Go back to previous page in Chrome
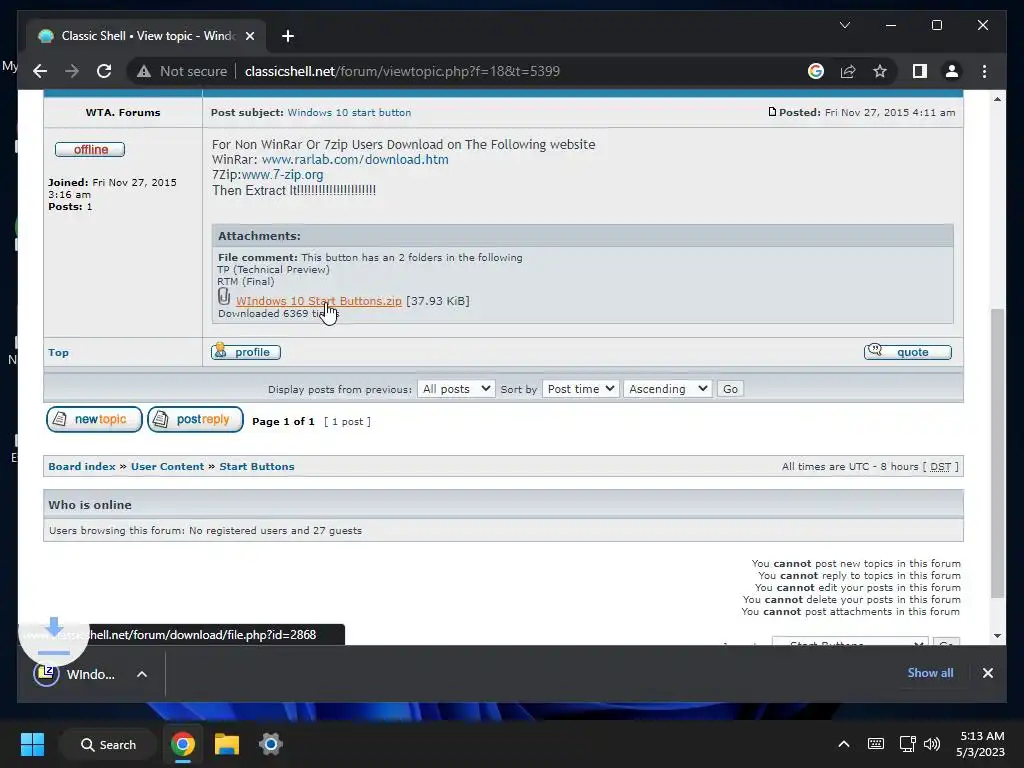This screenshot has width=1024, height=768. [x=40, y=71]
